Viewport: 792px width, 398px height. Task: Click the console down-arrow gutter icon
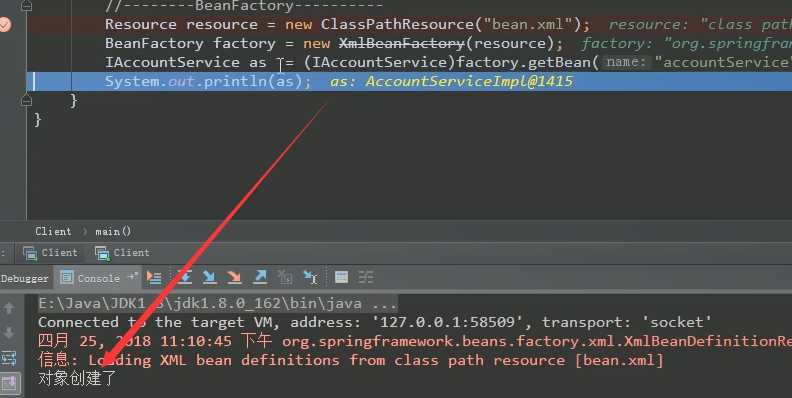pos(9,333)
